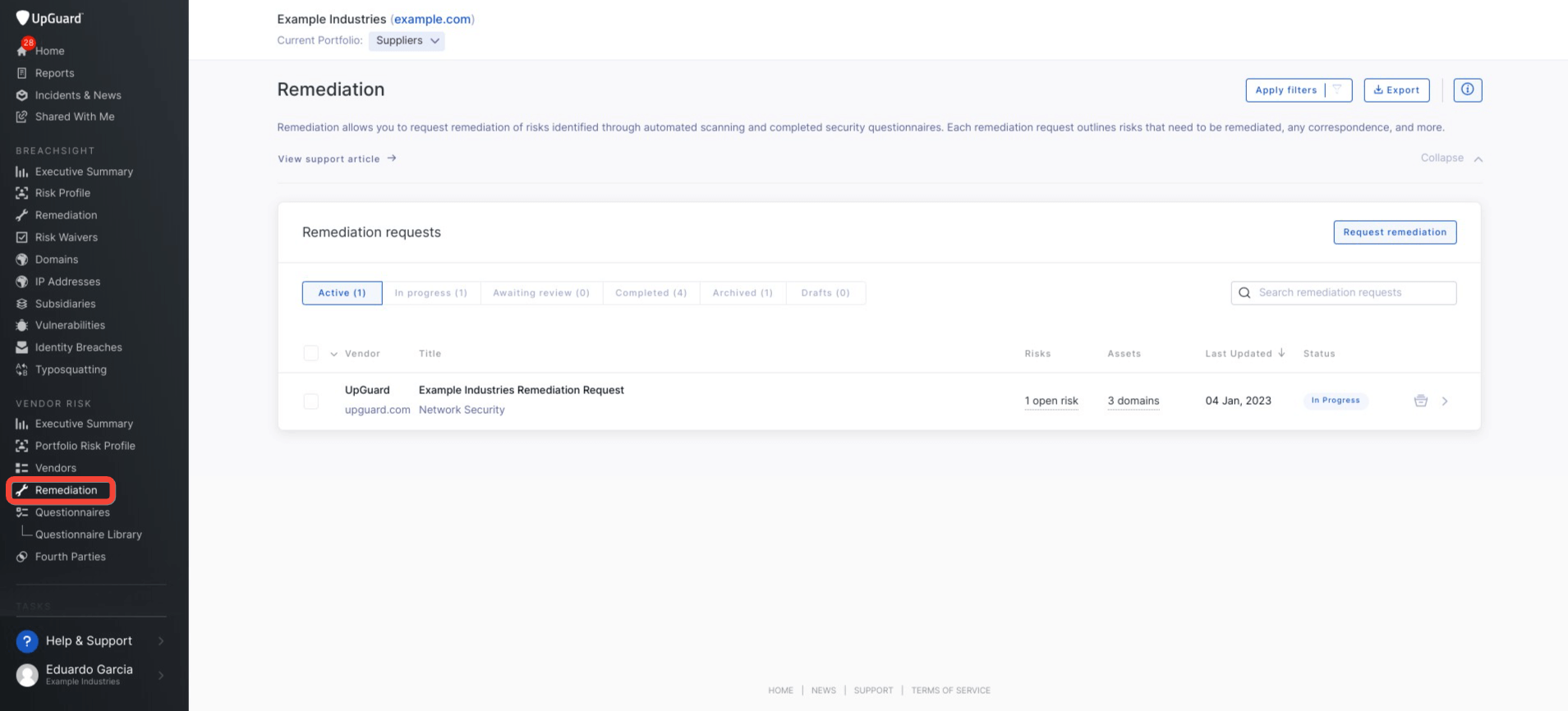Expand the Eduardo Garcia account chevron
This screenshot has height=711, width=1568.
point(161,675)
